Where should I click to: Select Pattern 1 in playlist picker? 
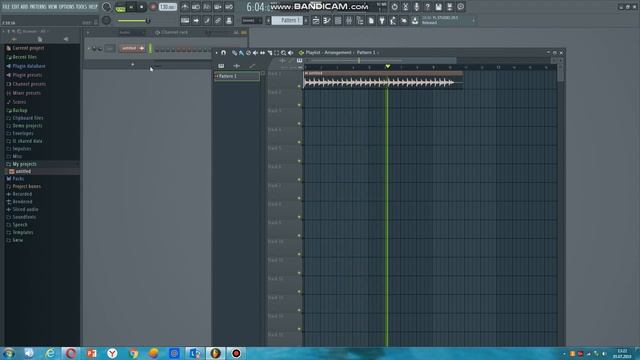coord(237,76)
